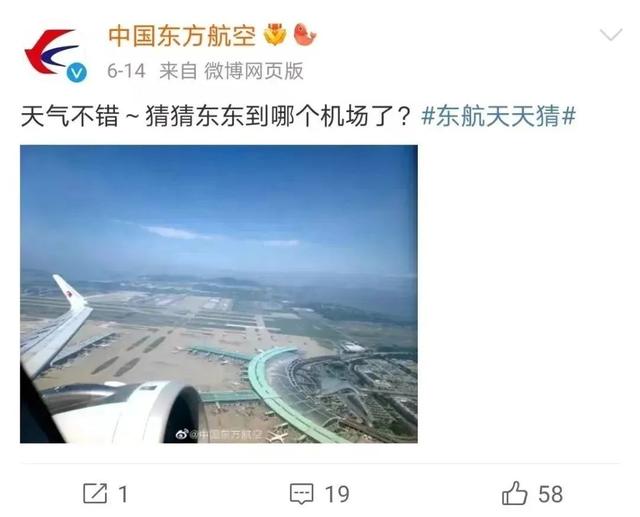Tap the repost share icon
The width and height of the screenshot is (640, 517).
[95, 493]
